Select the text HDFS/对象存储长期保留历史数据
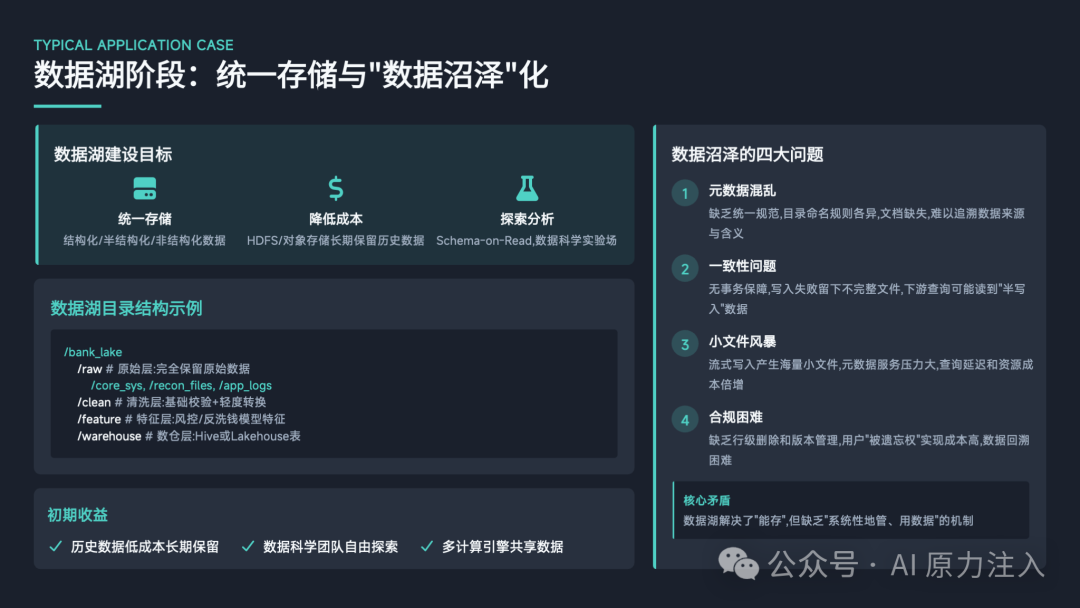 click(335, 240)
